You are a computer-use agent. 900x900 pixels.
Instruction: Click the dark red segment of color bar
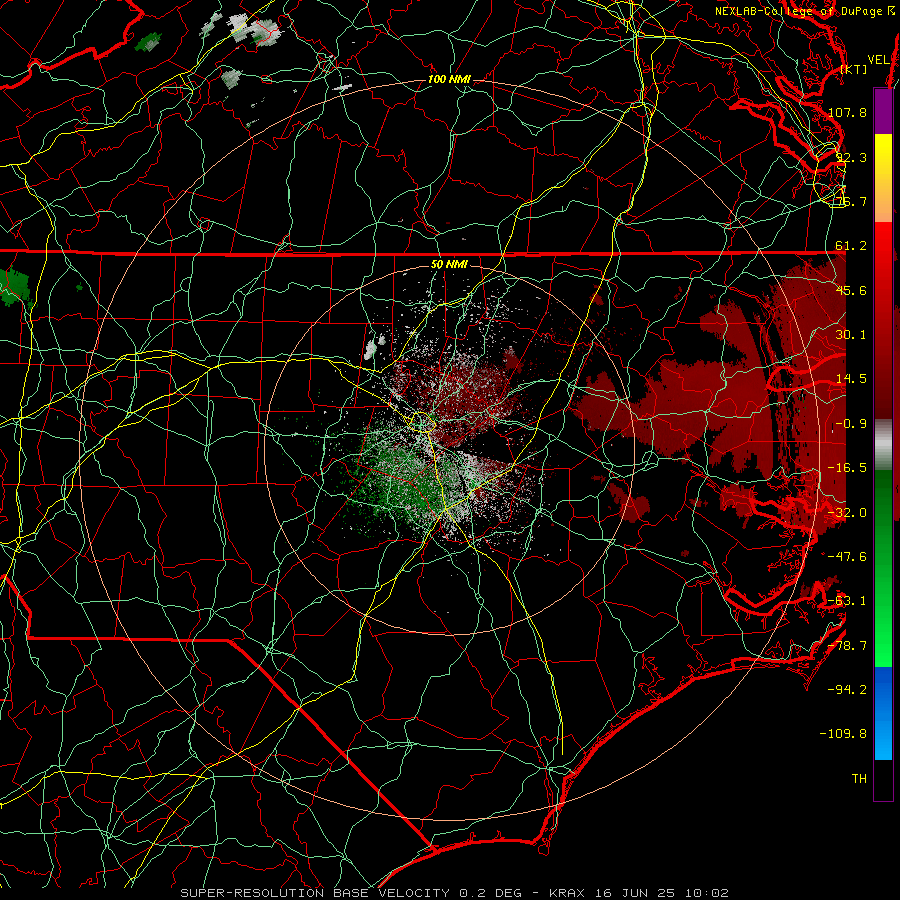(x=883, y=367)
